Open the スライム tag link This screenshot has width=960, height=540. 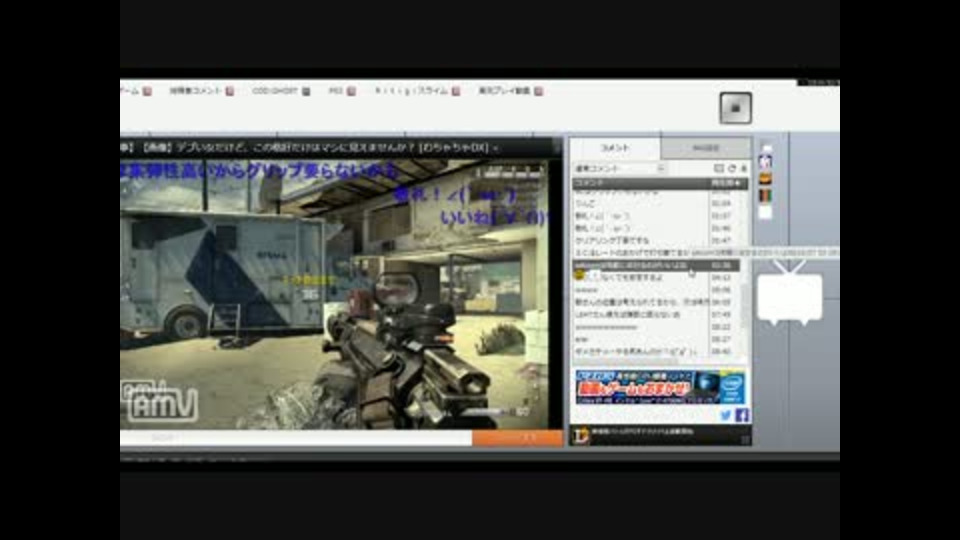click(411, 91)
